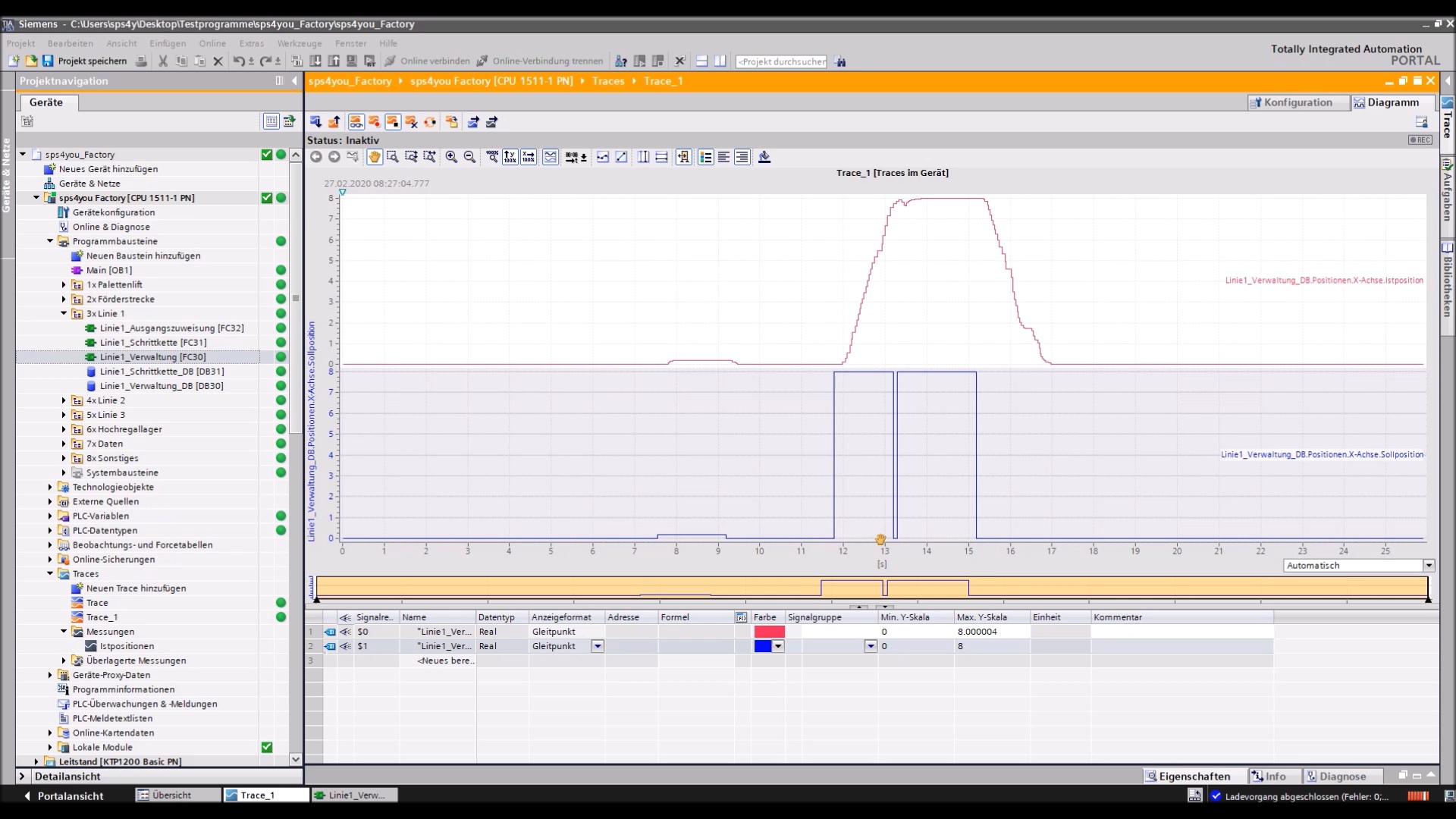This screenshot has height=819, width=1456.
Task: Toggle the bit track icon in signal $0 row
Action: pyautogui.click(x=330, y=632)
